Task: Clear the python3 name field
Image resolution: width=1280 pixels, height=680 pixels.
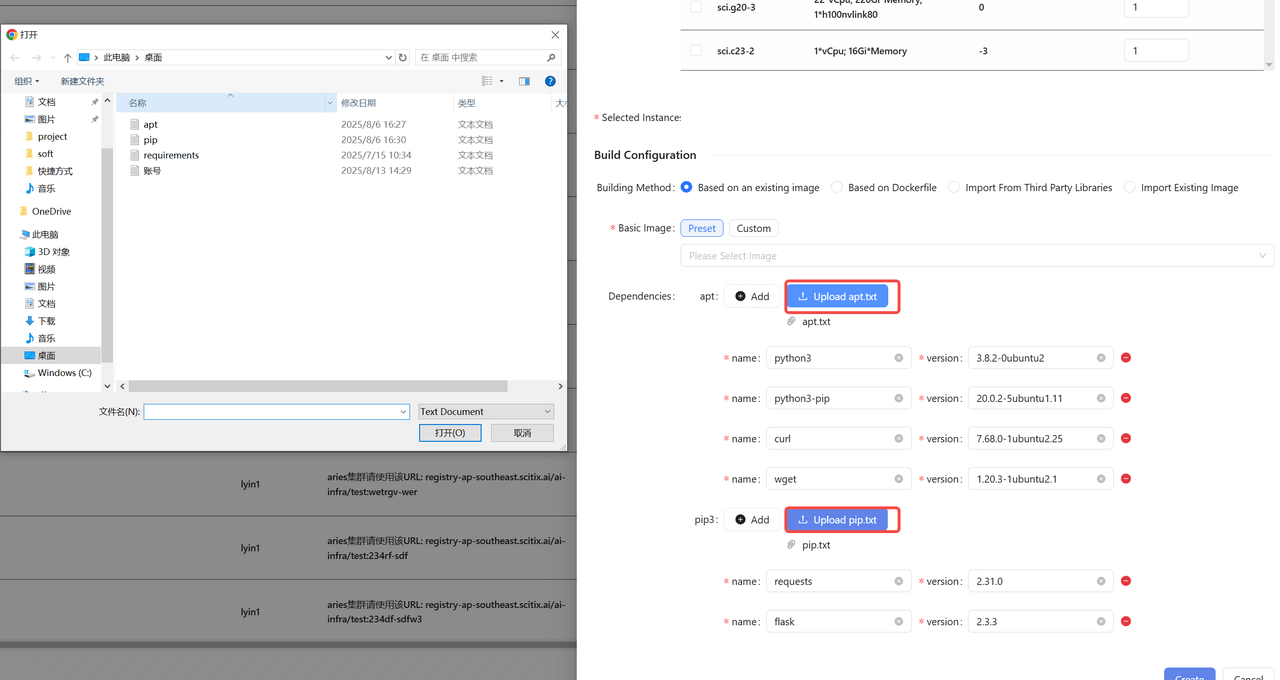Action: pyautogui.click(x=899, y=358)
